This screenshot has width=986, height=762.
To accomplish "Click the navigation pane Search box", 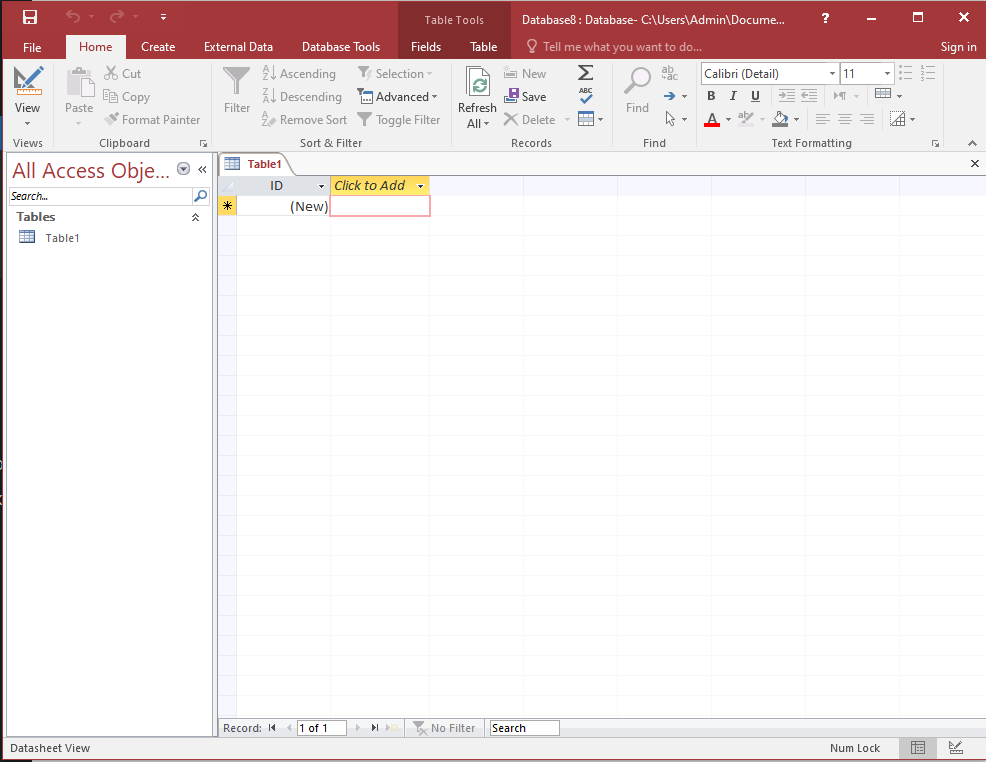I will click(100, 196).
